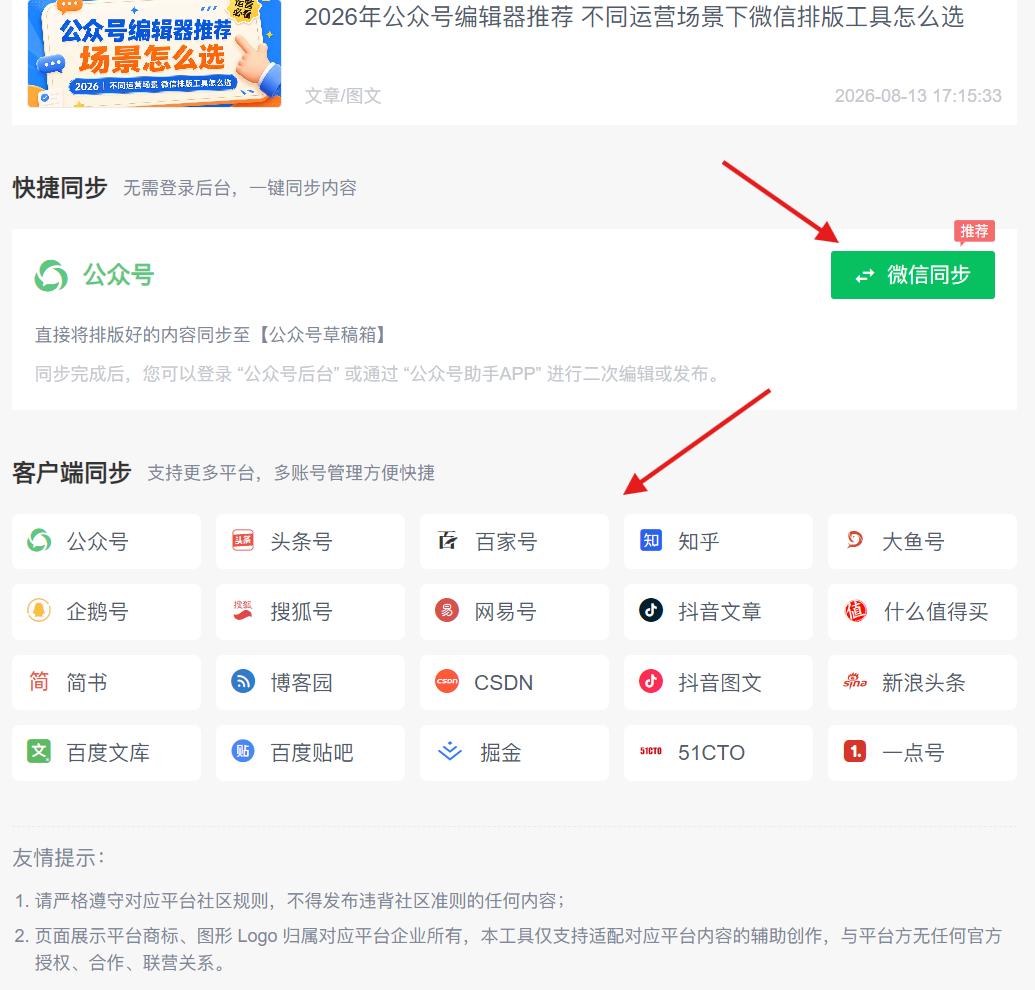The width and height of the screenshot is (1035, 990).
Task: Select the 简书 platform icon
Action: pyautogui.click(x=39, y=681)
